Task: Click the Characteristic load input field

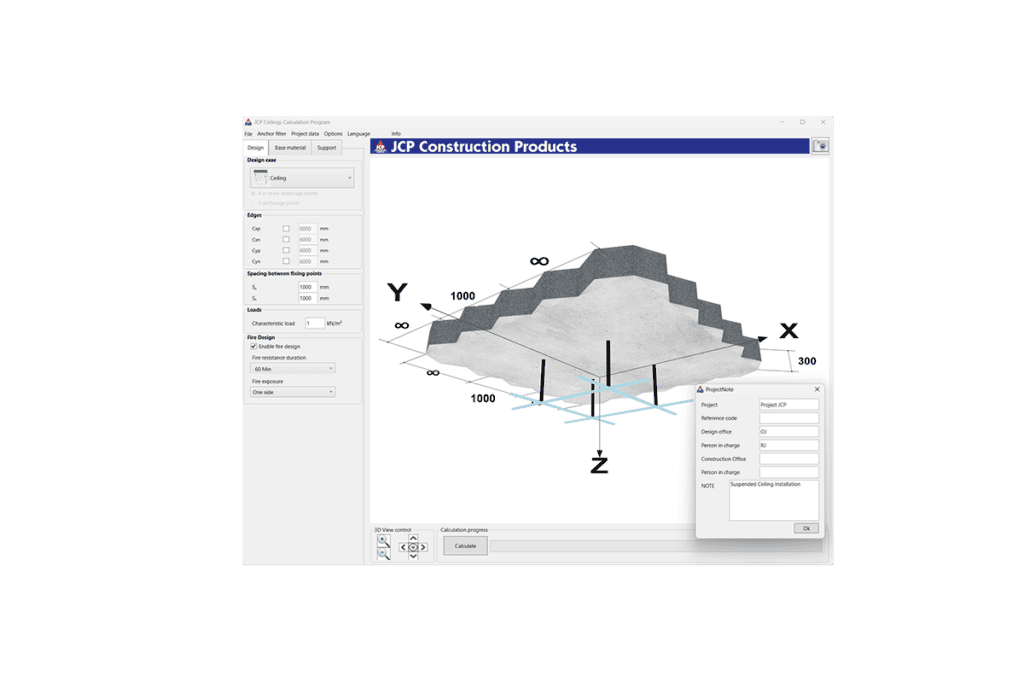Action: (x=314, y=323)
